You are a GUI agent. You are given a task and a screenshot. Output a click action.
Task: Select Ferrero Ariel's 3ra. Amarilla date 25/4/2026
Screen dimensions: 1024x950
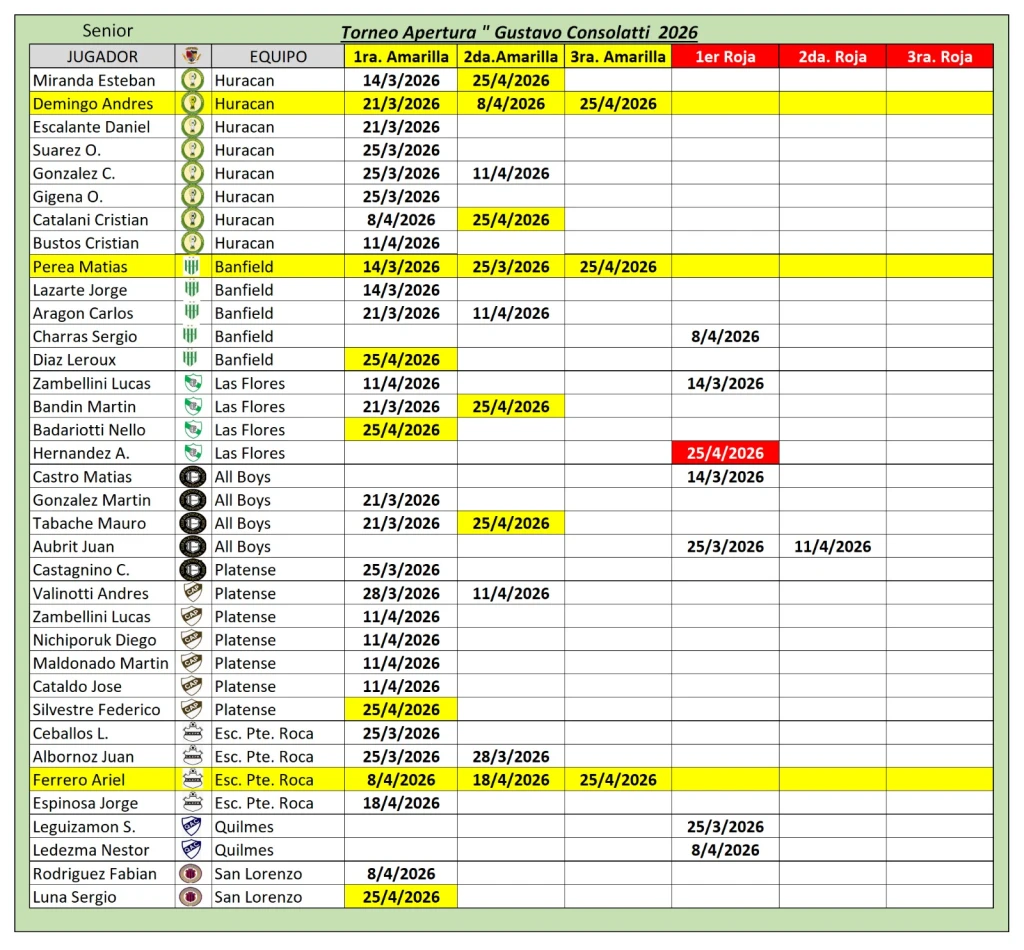click(618, 780)
